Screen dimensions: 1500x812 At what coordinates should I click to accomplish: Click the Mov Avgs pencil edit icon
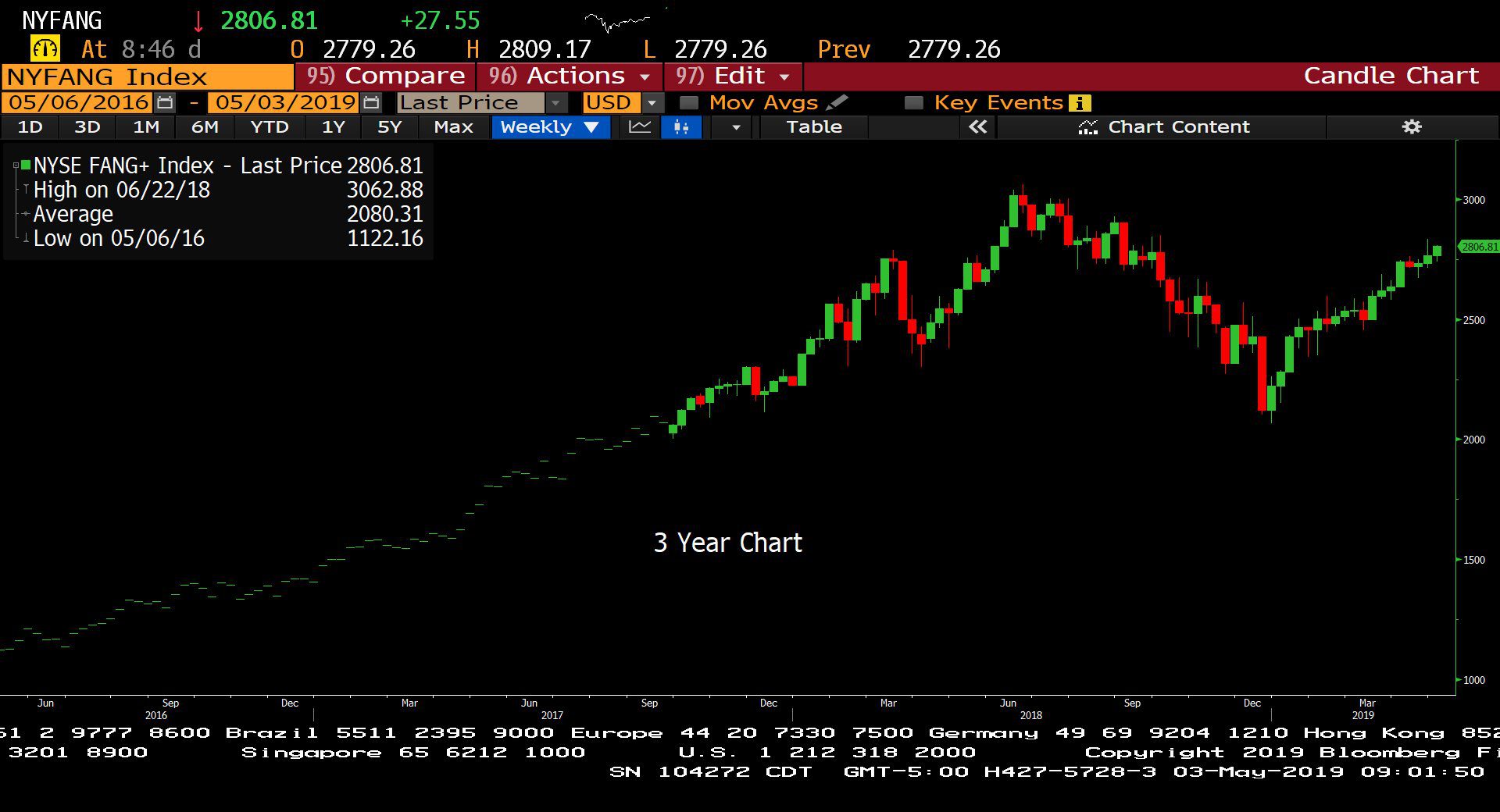(837, 102)
